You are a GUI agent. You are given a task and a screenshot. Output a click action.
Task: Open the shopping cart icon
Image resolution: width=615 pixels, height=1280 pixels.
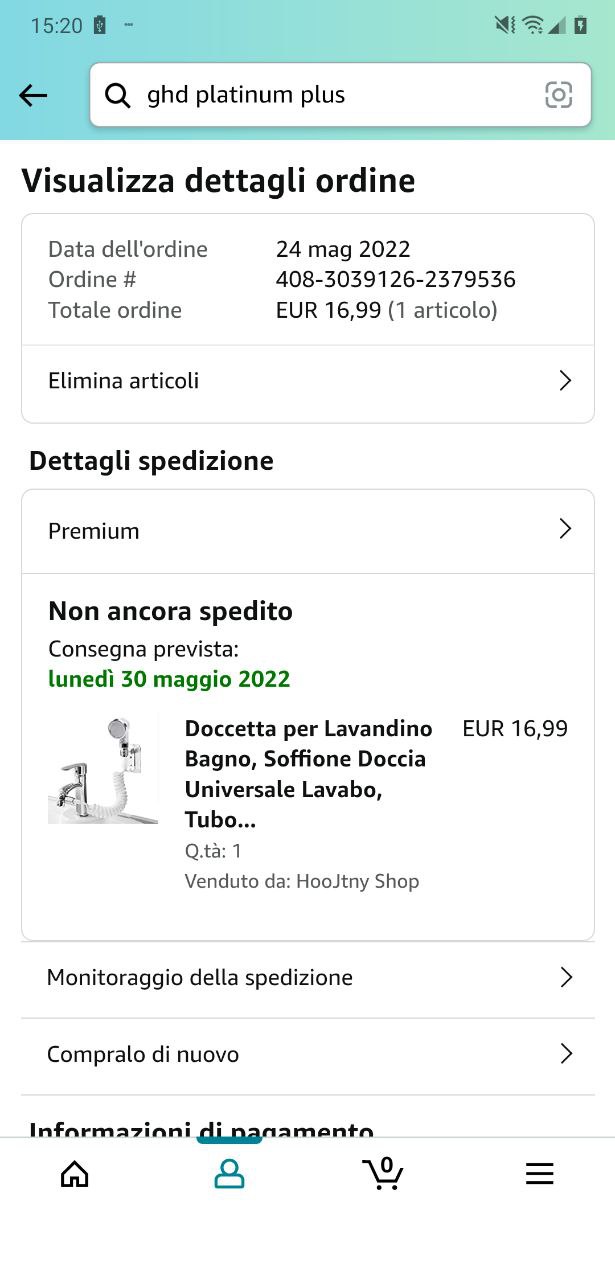[x=383, y=1173]
